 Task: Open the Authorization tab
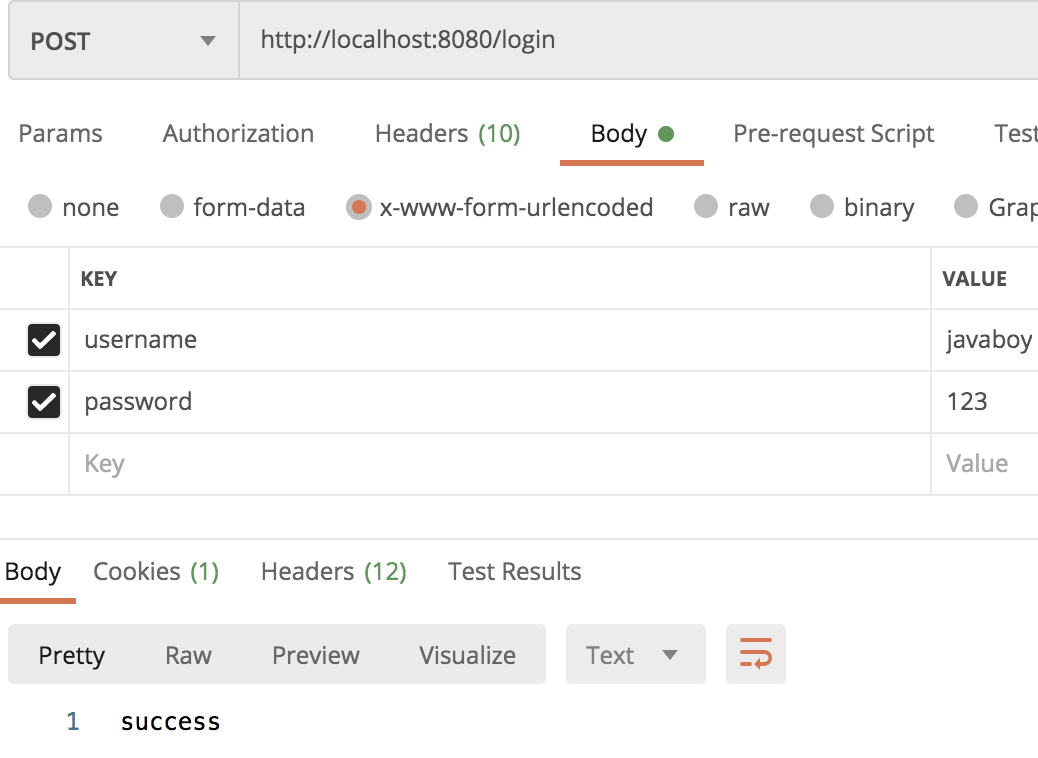(x=238, y=134)
